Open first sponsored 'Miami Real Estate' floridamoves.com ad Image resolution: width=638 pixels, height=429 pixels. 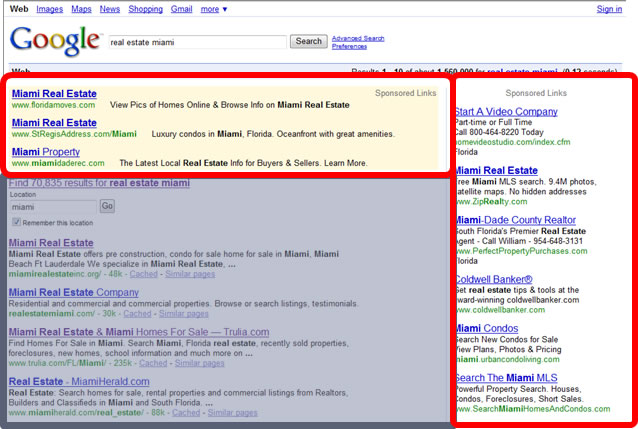(54, 94)
